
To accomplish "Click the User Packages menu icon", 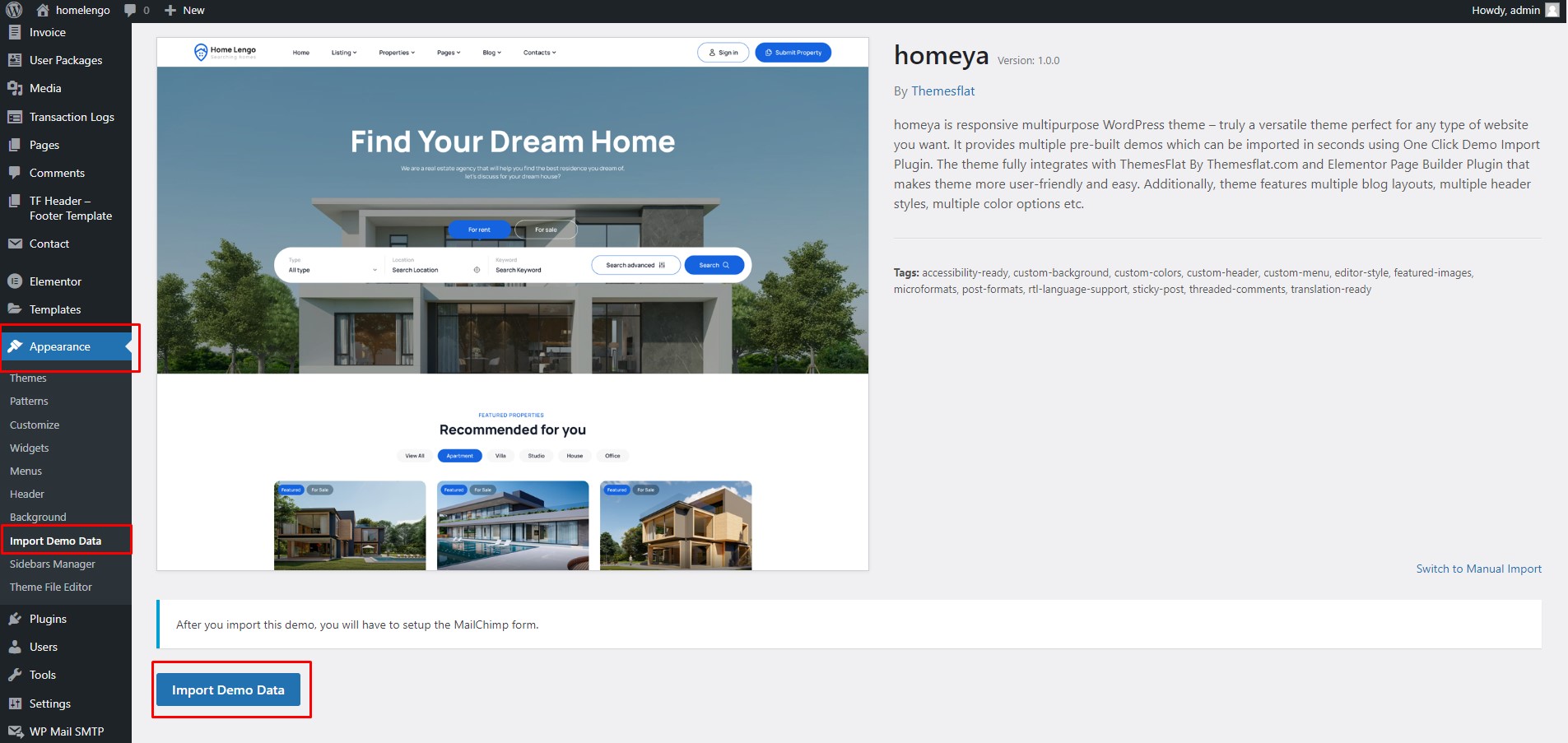I will coord(15,60).
